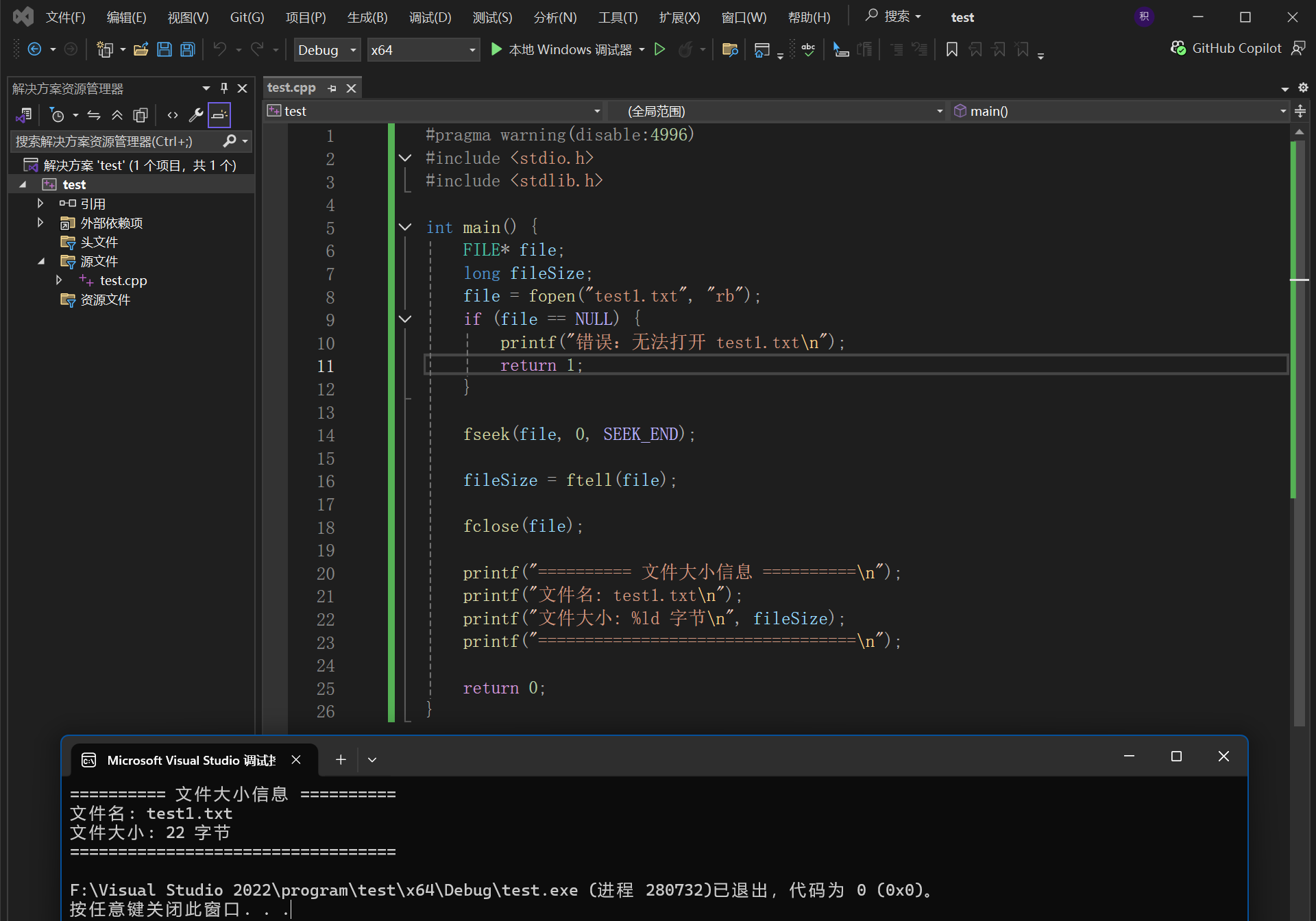This screenshot has width=1316, height=921.
Task: Open the Solution Explorer properties wrench icon
Action: pos(195,115)
